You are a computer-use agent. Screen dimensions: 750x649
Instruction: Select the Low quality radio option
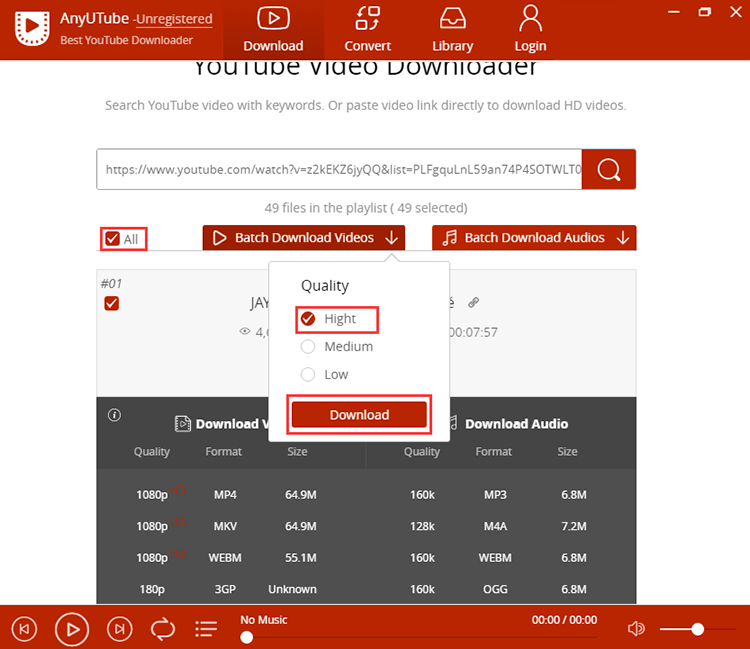(308, 374)
